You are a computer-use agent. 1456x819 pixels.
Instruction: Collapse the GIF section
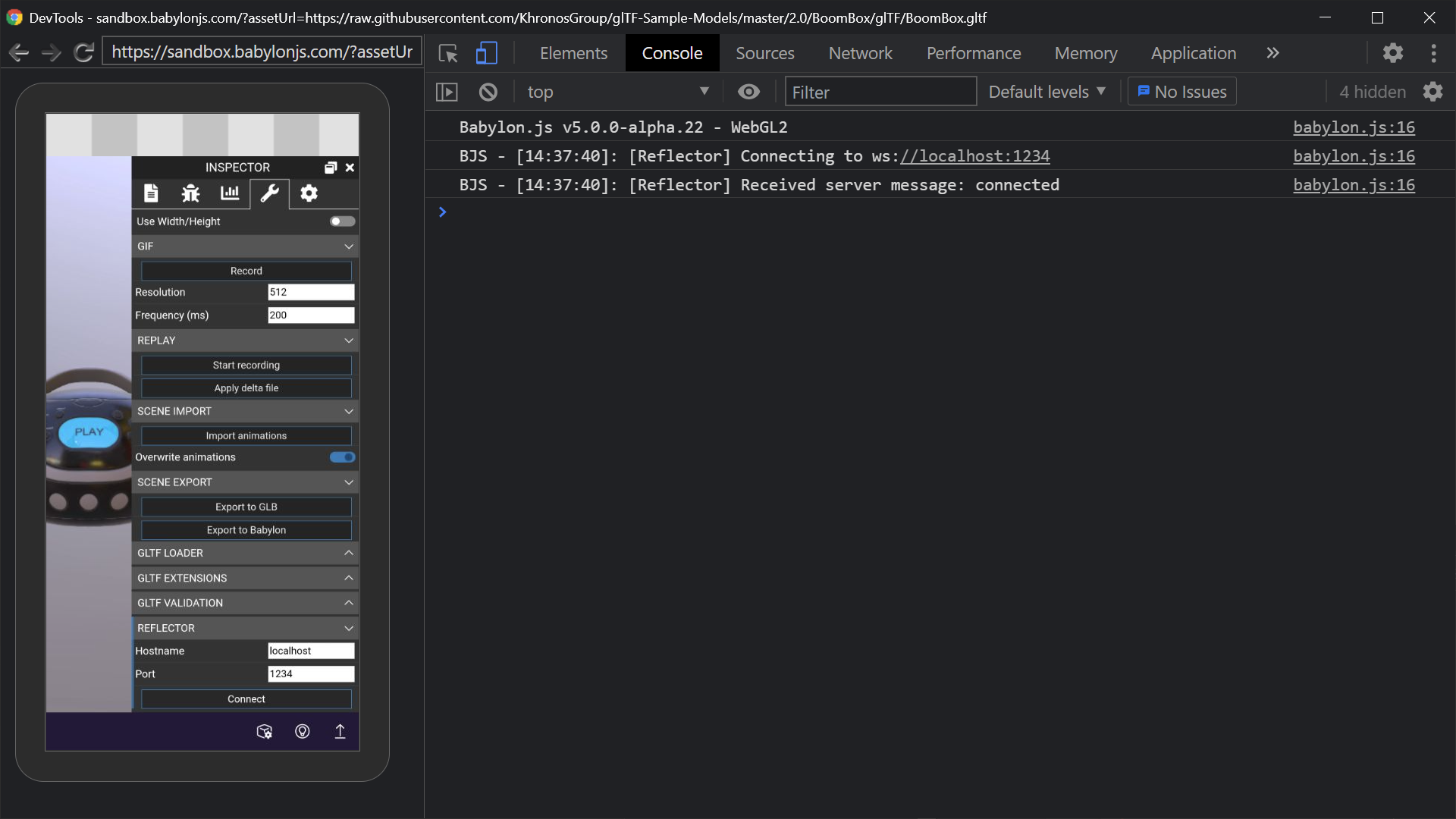click(x=245, y=246)
